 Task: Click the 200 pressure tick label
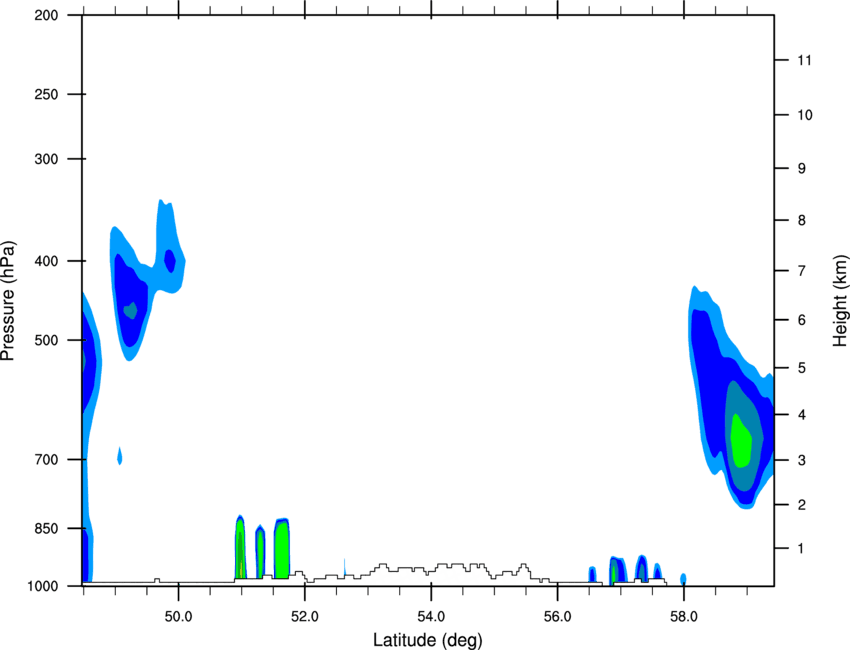[x=46, y=15]
